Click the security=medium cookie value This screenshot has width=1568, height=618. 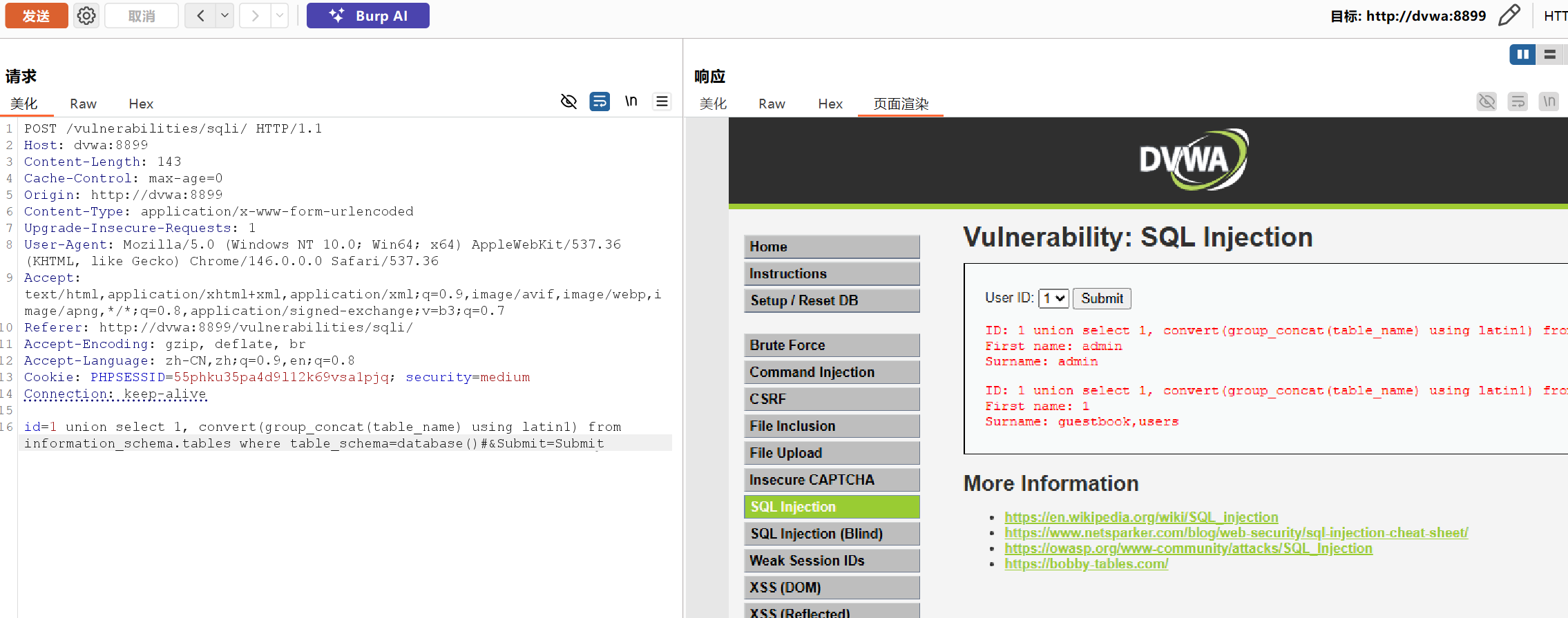tap(468, 377)
